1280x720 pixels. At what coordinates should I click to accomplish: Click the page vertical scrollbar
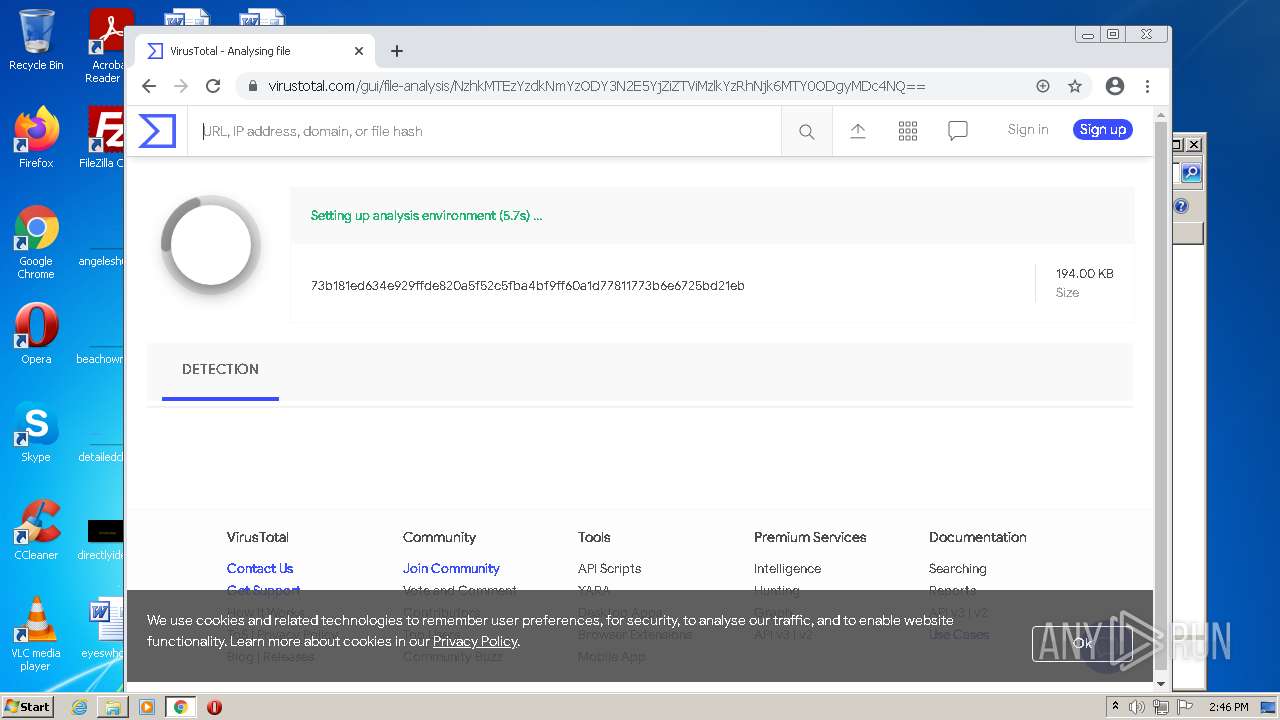[1160, 396]
